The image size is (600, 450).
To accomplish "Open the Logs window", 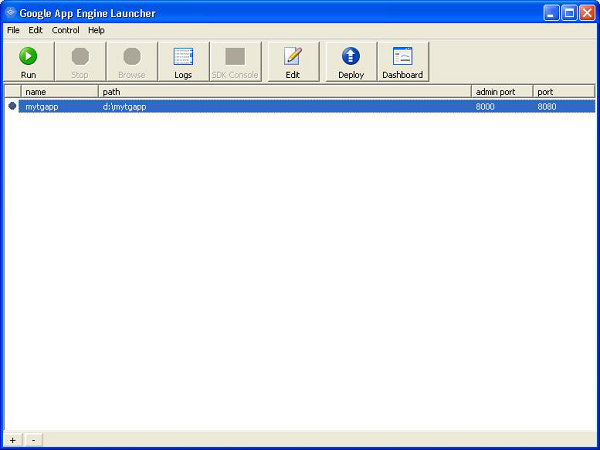I will coord(183,62).
